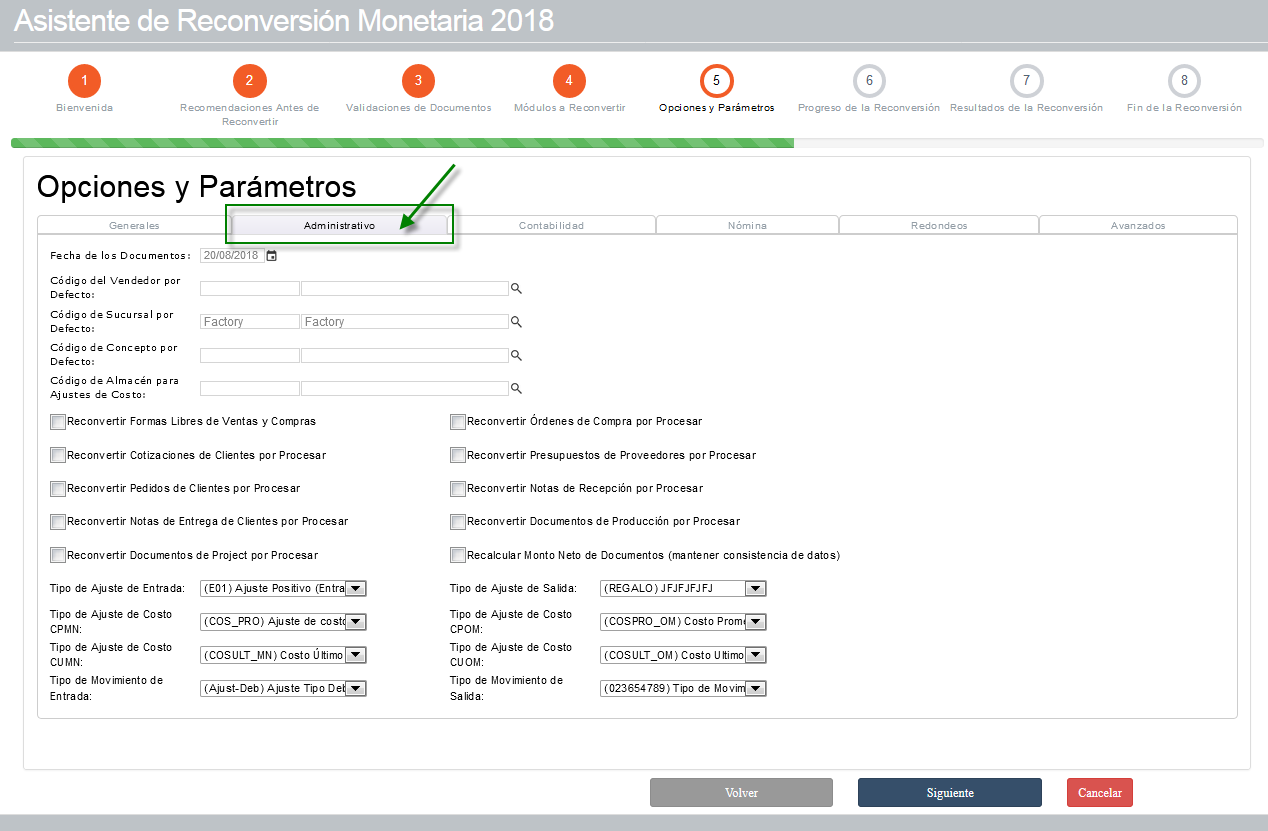1268x831 pixels.
Task: Click step 4 Módulos a Reconvertir circle
Action: (569, 81)
